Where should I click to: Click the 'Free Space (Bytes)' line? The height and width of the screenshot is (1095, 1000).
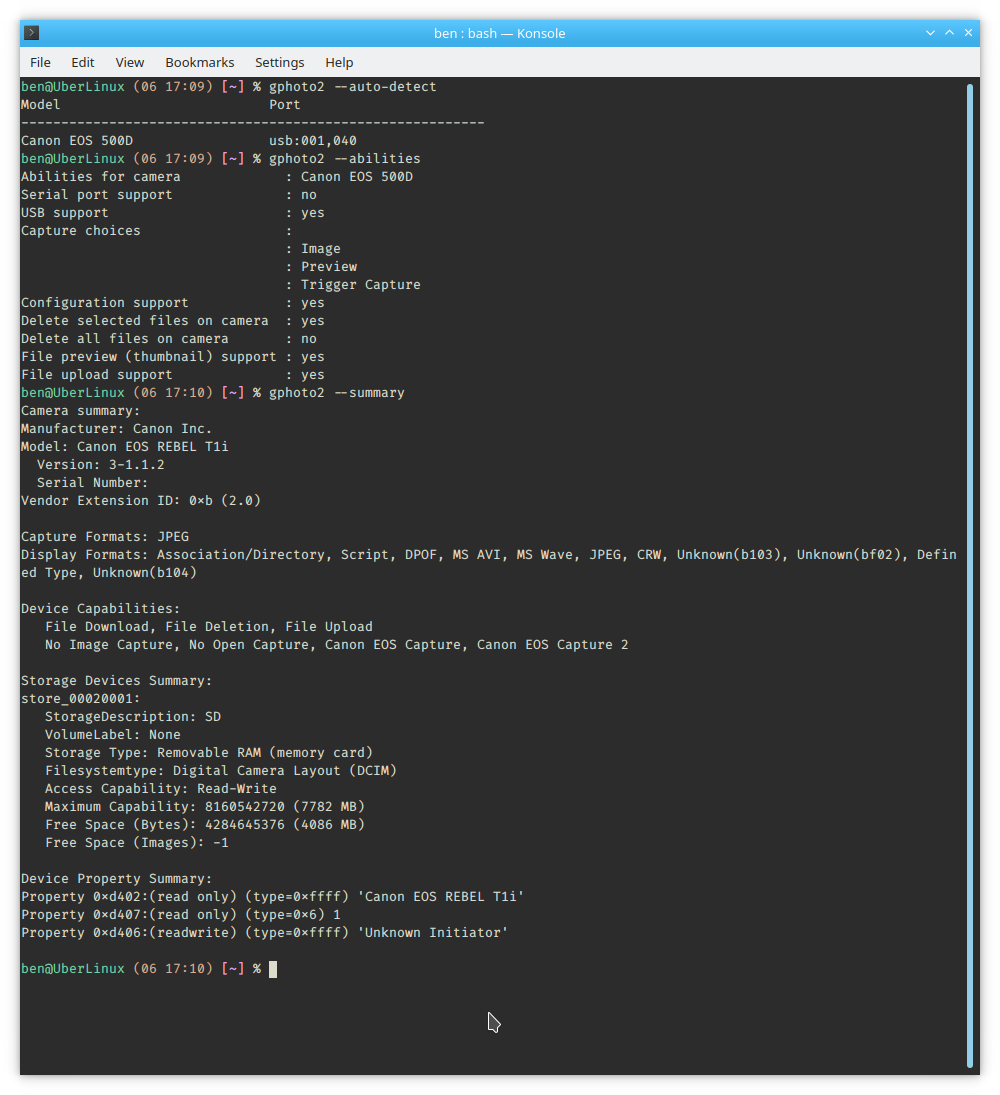click(205, 825)
